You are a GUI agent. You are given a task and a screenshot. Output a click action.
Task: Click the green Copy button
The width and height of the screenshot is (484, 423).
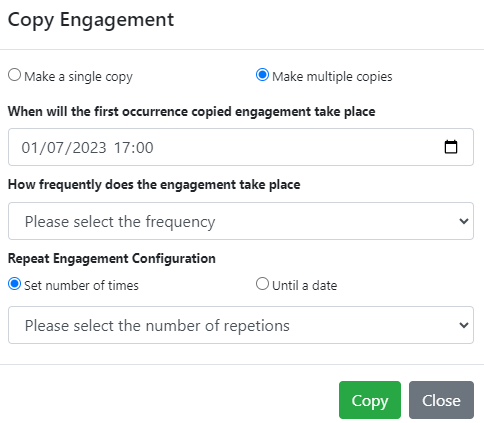(370, 400)
